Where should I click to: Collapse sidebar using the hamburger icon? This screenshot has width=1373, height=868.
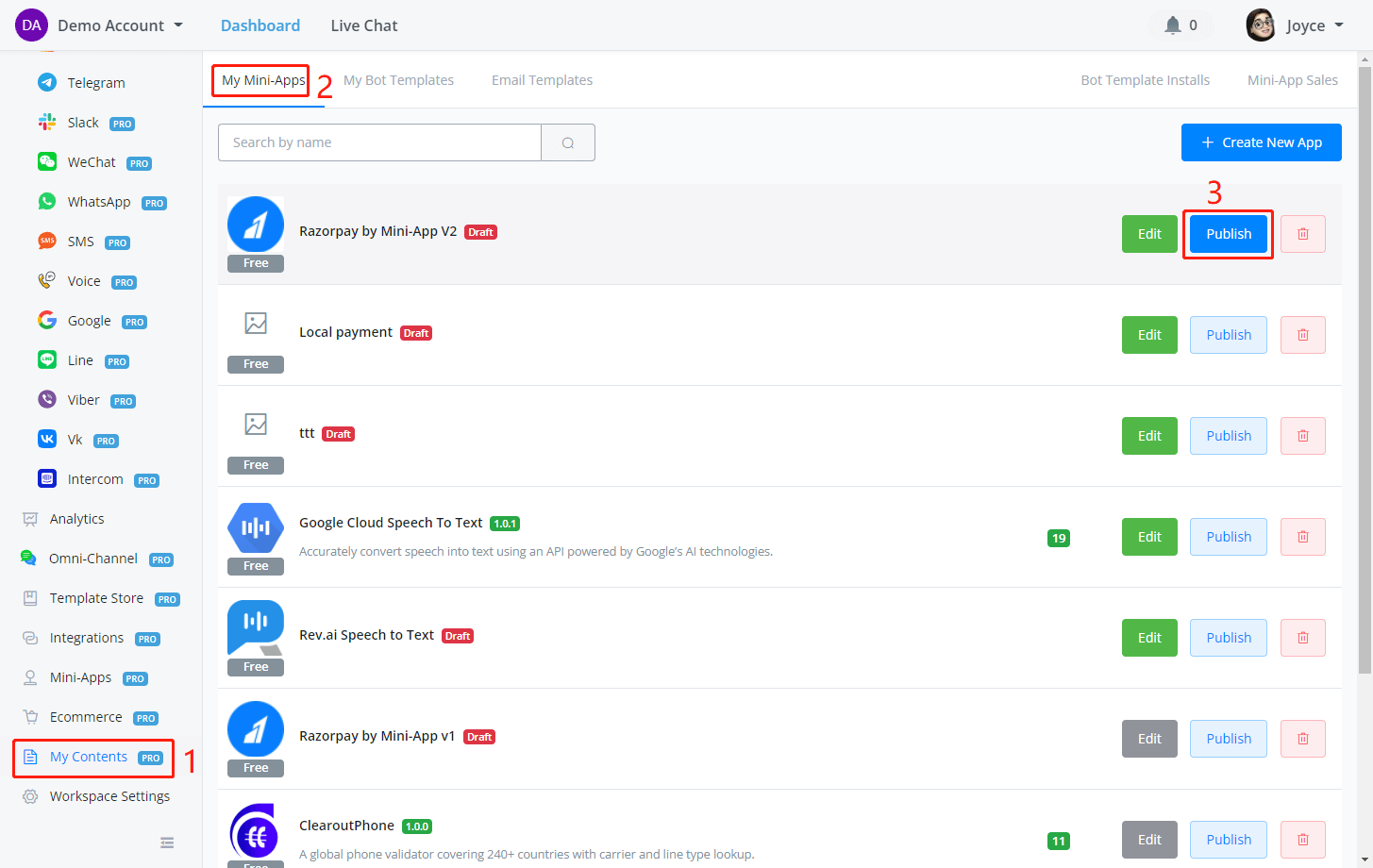(167, 843)
